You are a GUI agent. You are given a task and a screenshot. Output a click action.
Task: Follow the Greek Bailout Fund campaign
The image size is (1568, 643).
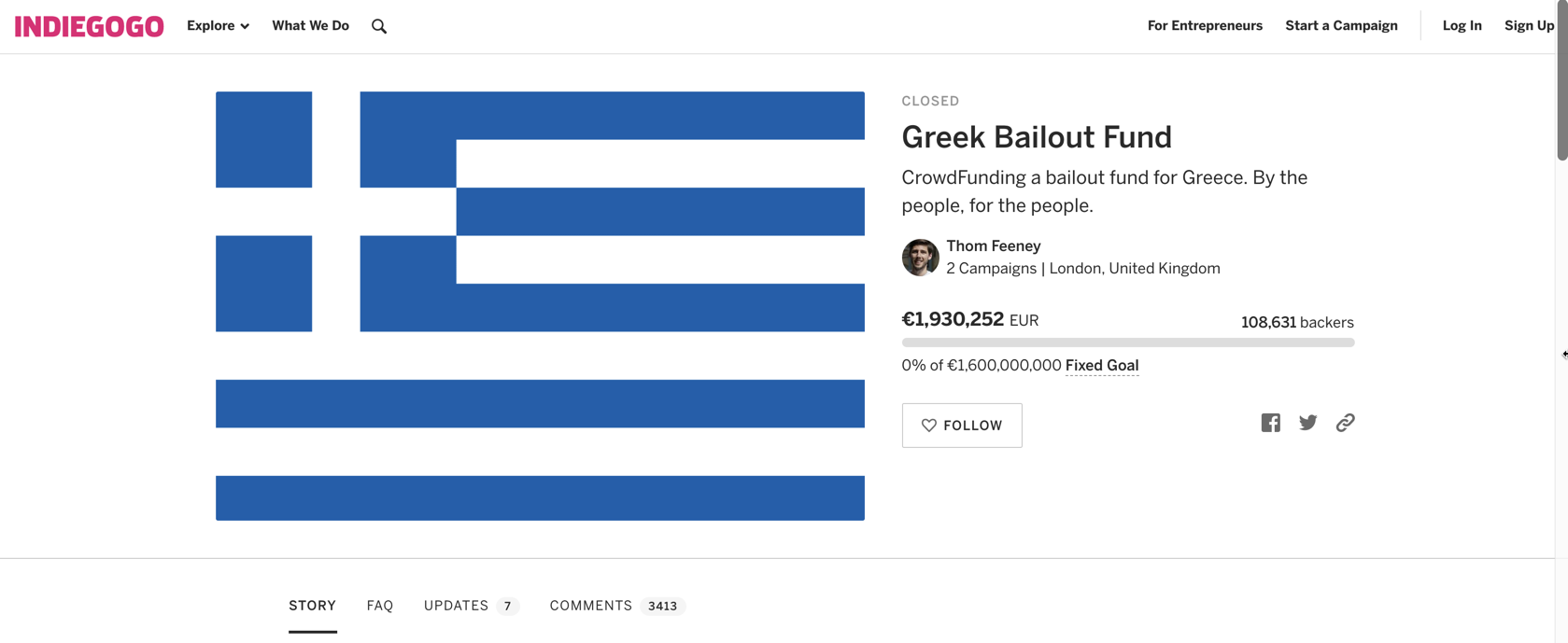[x=962, y=426]
